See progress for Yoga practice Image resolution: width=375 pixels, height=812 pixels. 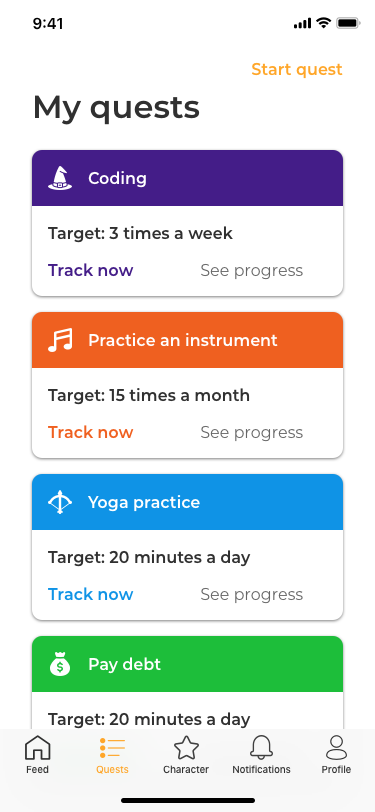[252, 594]
